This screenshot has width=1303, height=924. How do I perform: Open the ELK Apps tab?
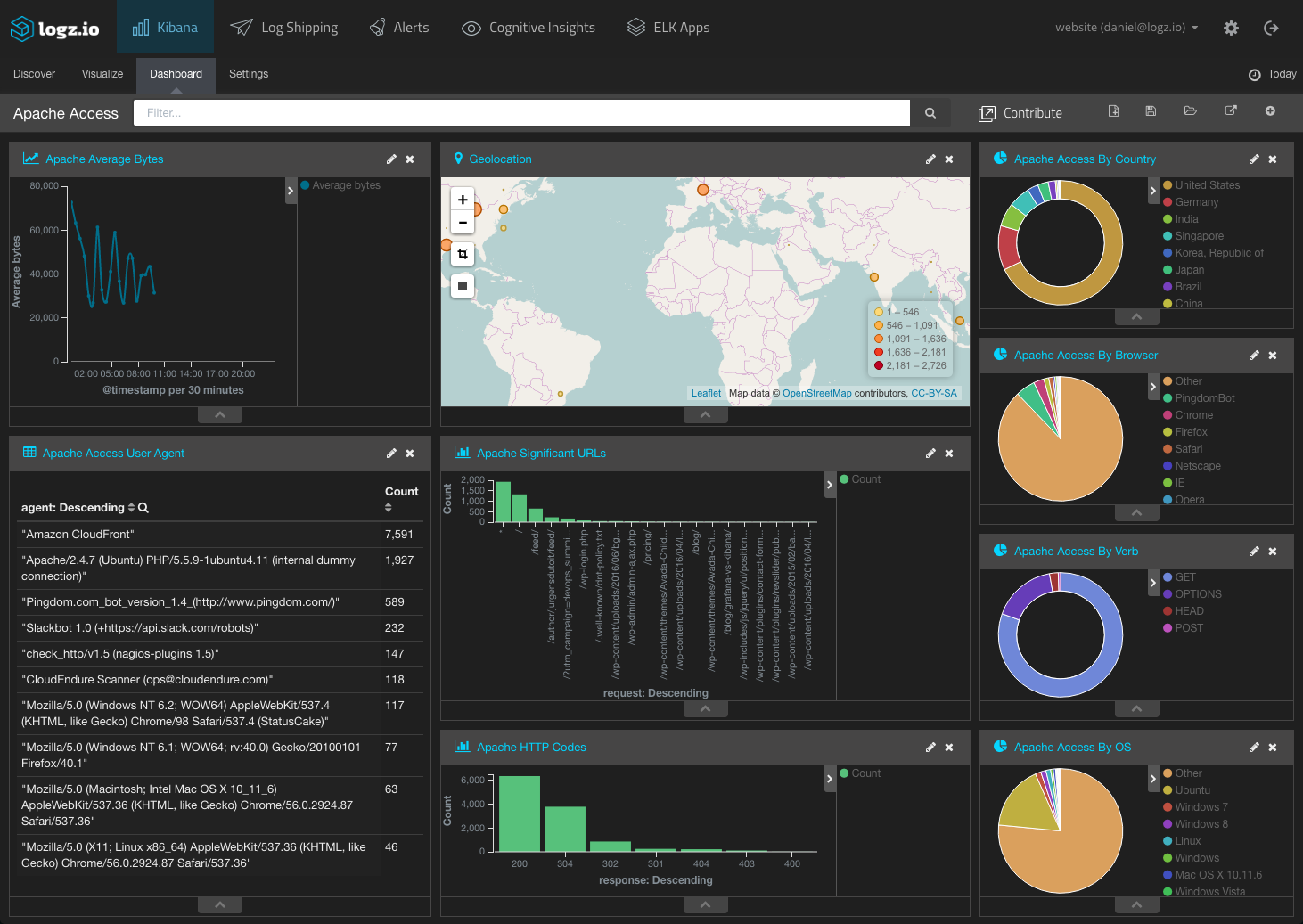tap(668, 27)
